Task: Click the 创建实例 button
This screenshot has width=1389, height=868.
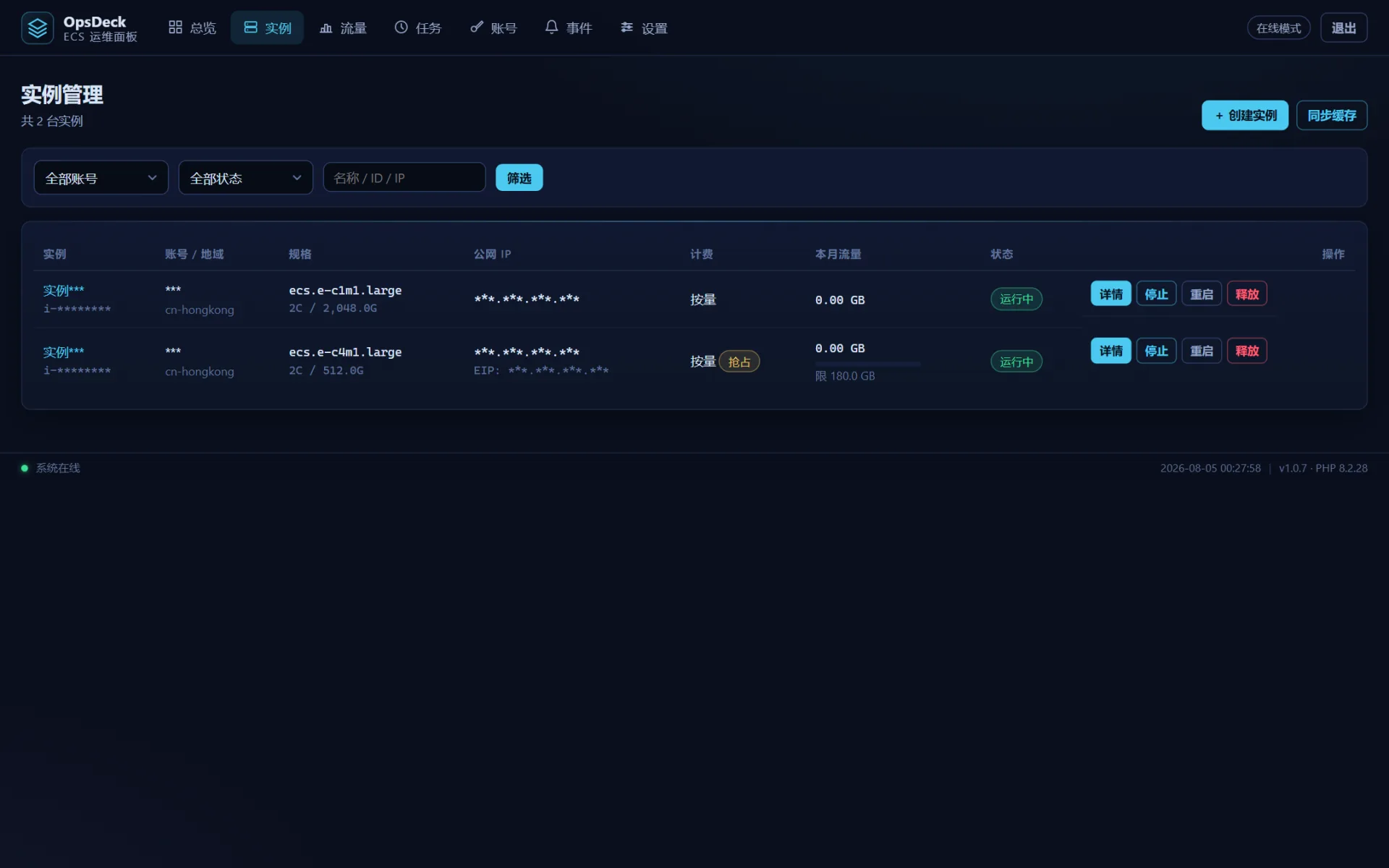Action: click(x=1245, y=116)
